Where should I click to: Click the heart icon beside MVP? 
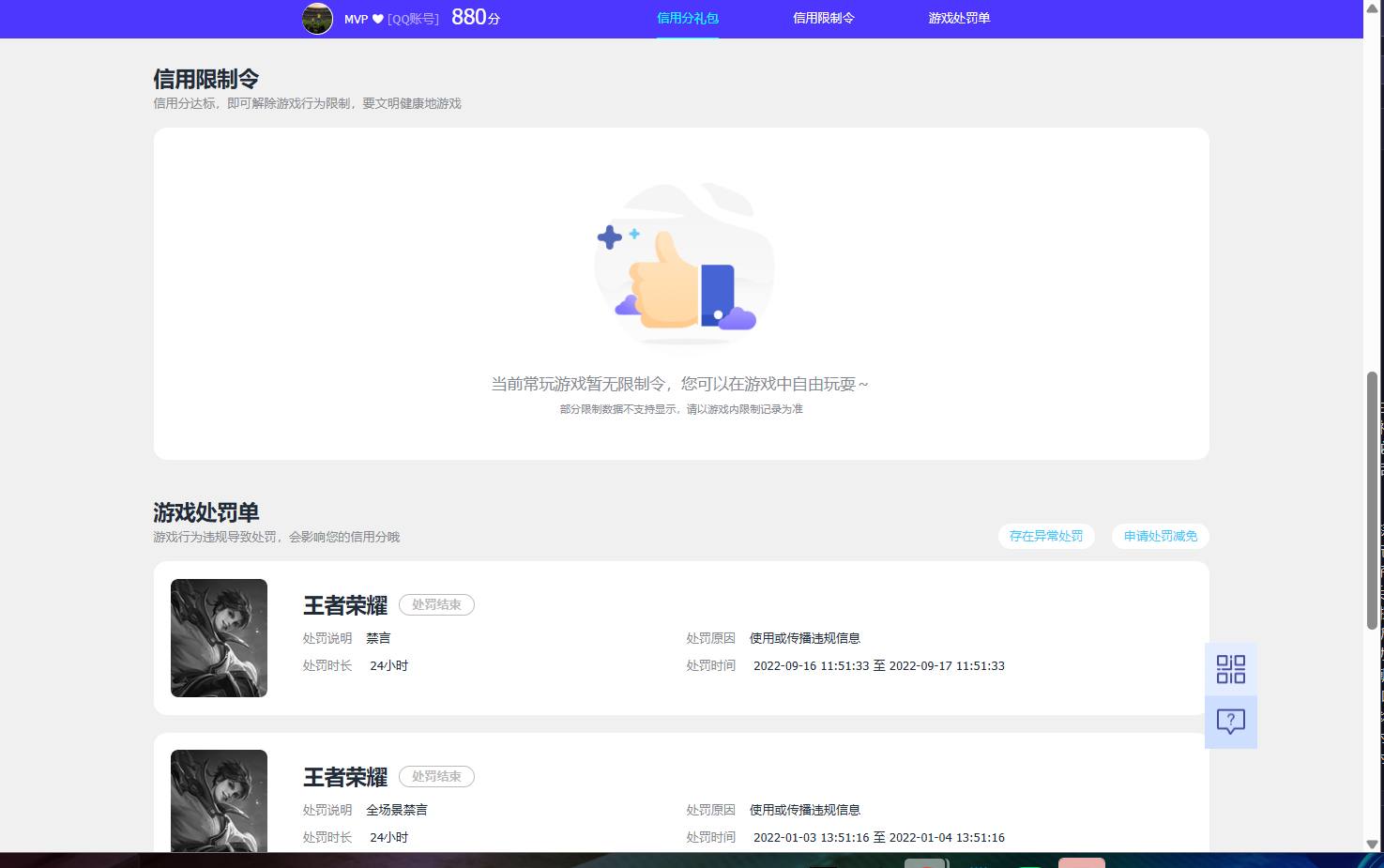377,19
